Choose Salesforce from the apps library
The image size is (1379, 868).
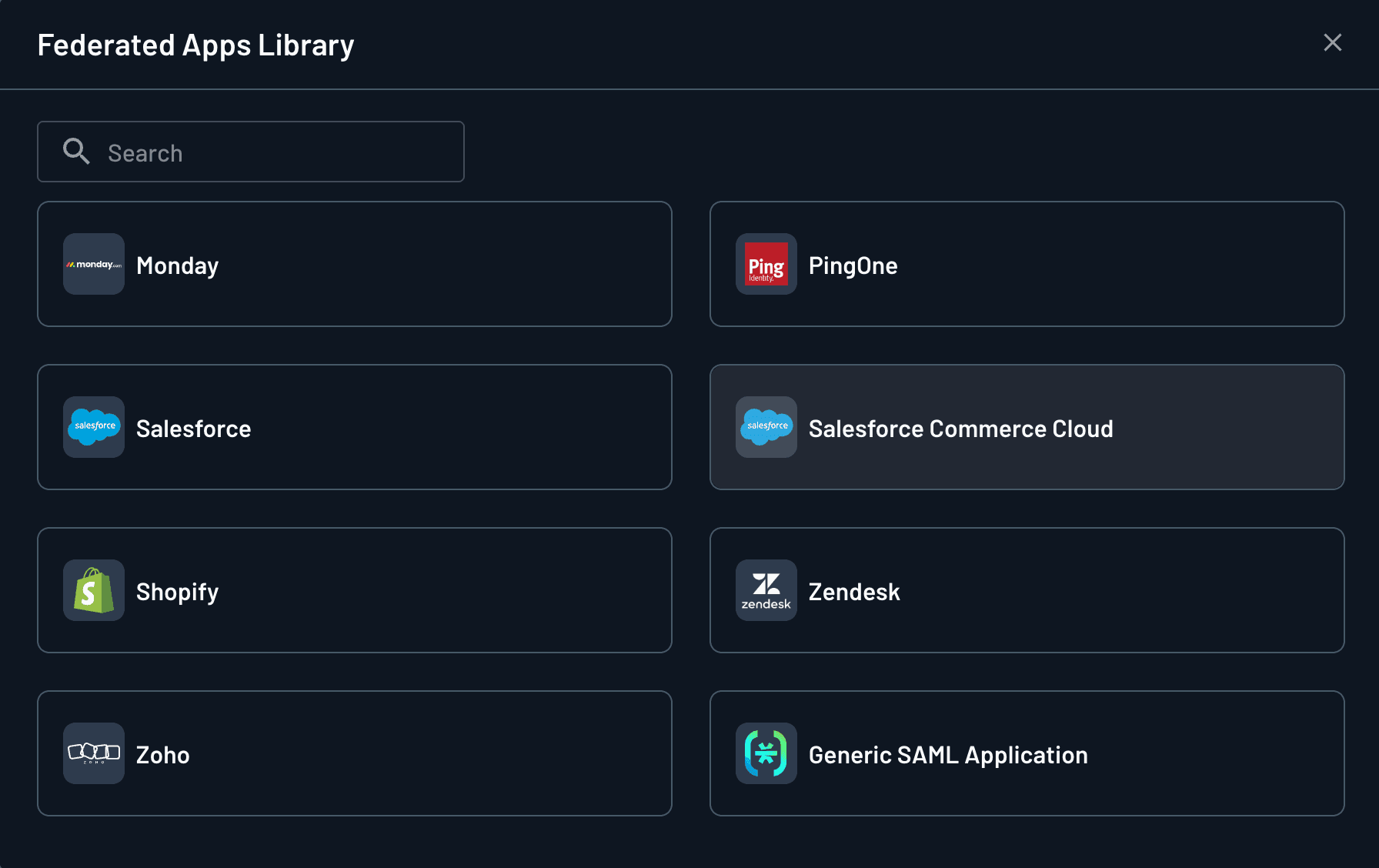pyautogui.click(x=354, y=427)
